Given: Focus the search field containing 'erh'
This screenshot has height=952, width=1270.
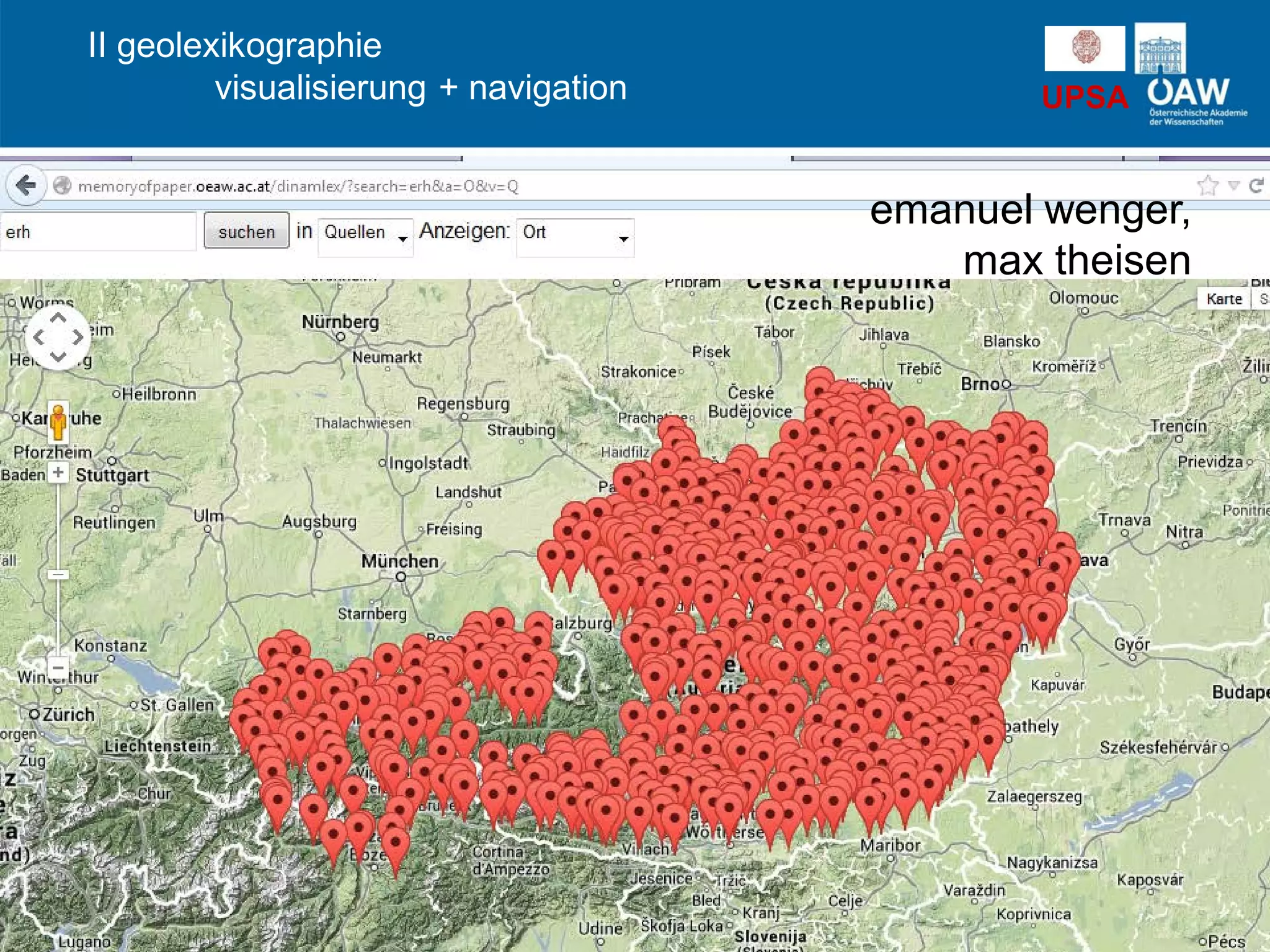Looking at the screenshot, I should click(x=98, y=232).
